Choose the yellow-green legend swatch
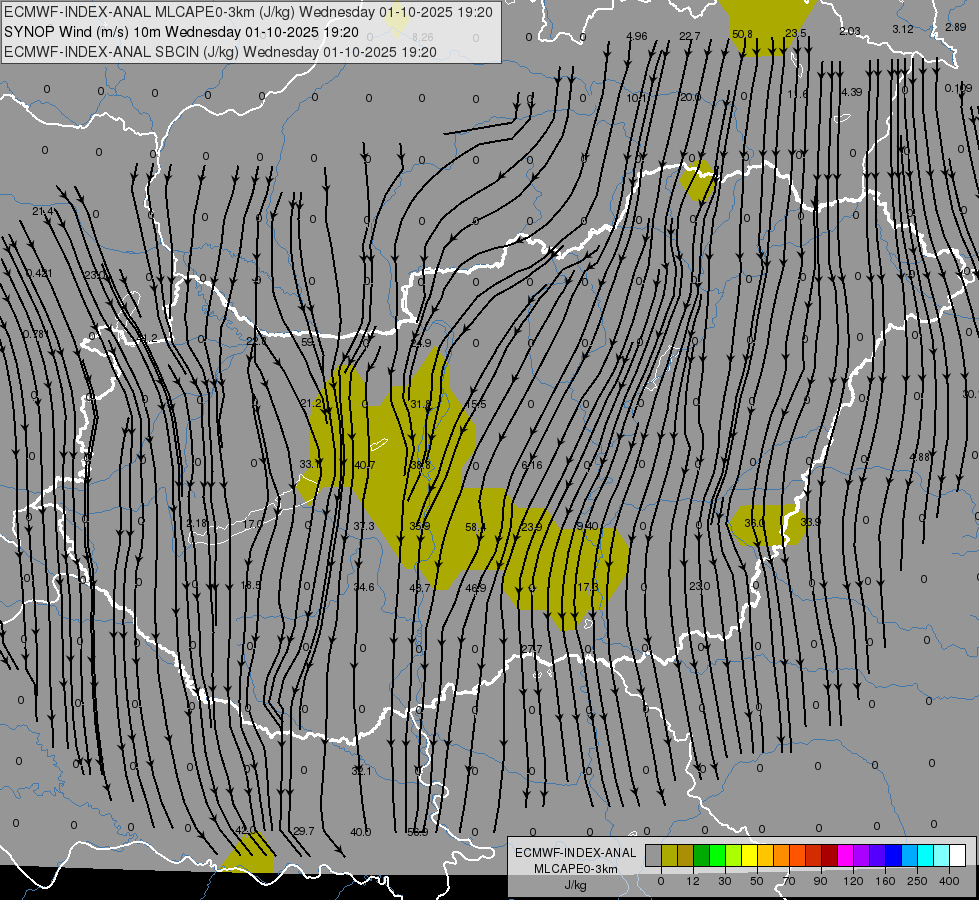979x900 pixels. coord(734,855)
